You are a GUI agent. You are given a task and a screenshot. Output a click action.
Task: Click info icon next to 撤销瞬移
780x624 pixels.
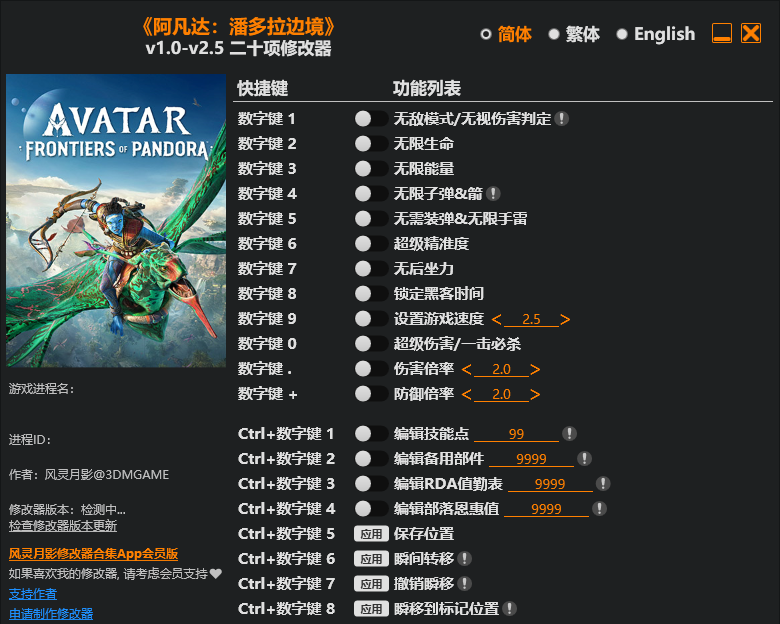[x=464, y=583]
